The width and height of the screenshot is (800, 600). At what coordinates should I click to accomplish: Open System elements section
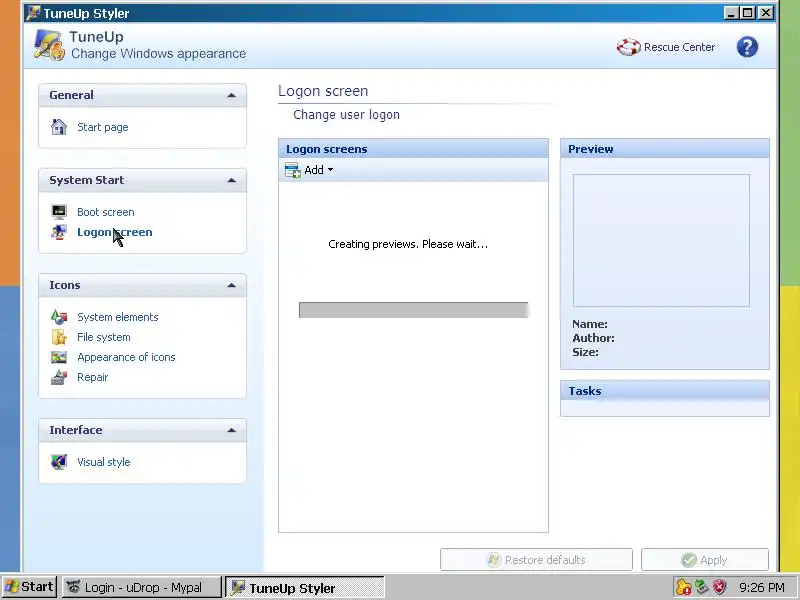tap(118, 317)
